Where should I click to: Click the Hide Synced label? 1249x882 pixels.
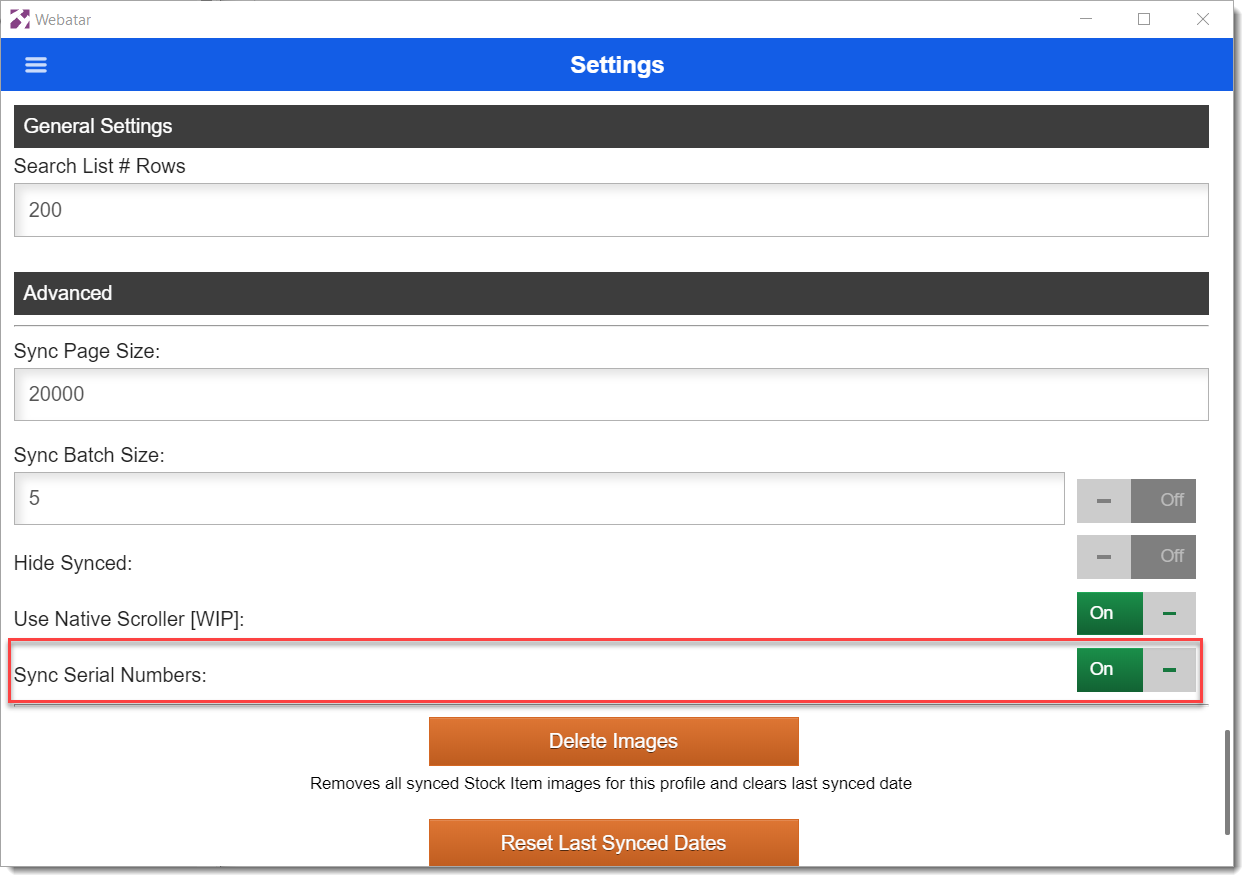pyautogui.click(x=73, y=563)
